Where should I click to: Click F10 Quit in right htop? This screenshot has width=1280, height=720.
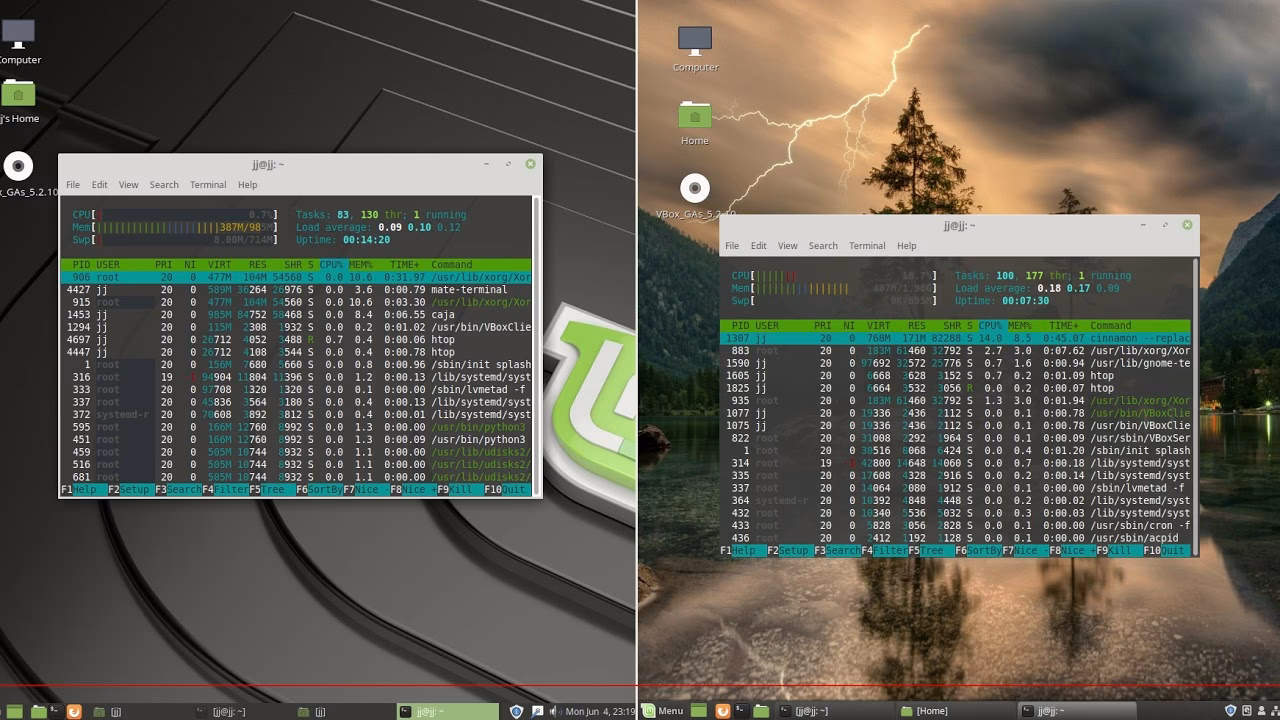[x=1166, y=551]
